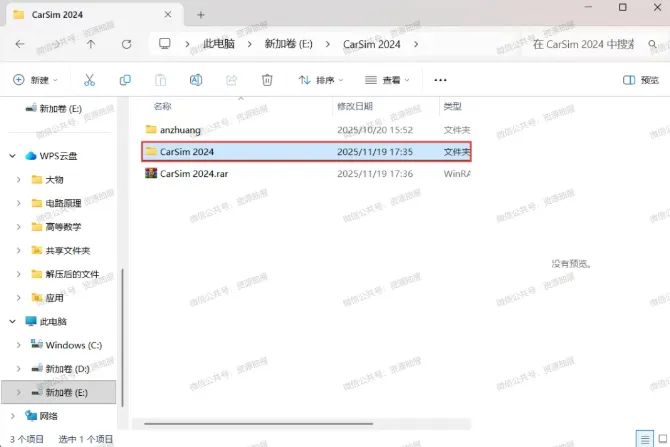Click the Share icon in toolbar

click(x=231, y=80)
